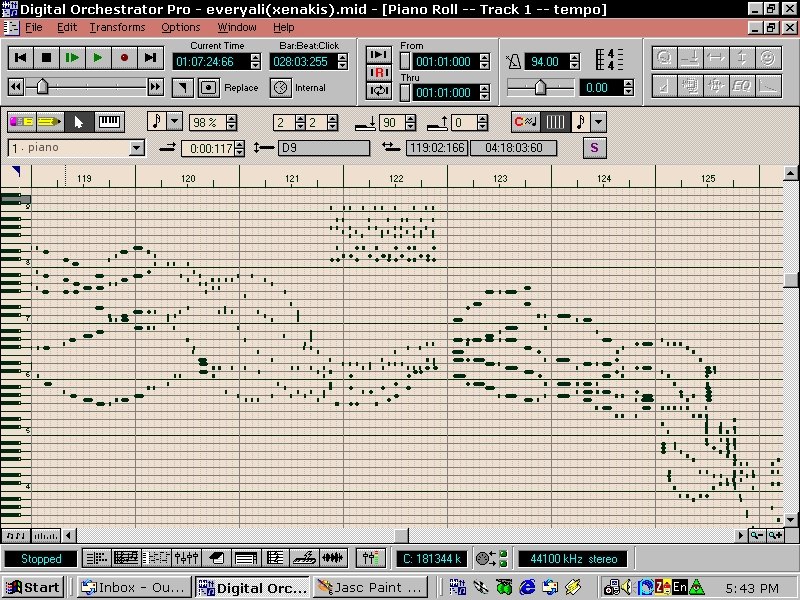Toggle the loop playback button

[379, 92]
